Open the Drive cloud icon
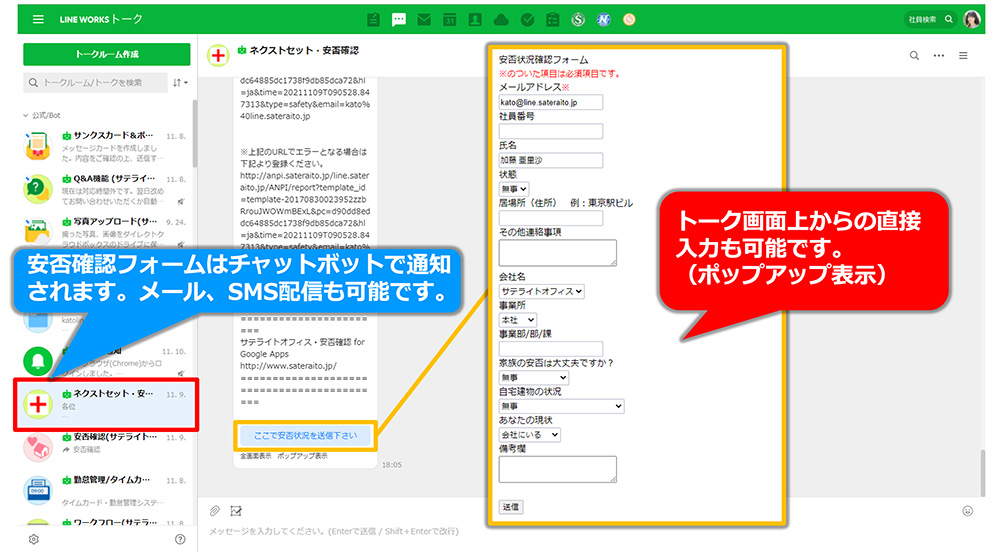 (x=501, y=20)
